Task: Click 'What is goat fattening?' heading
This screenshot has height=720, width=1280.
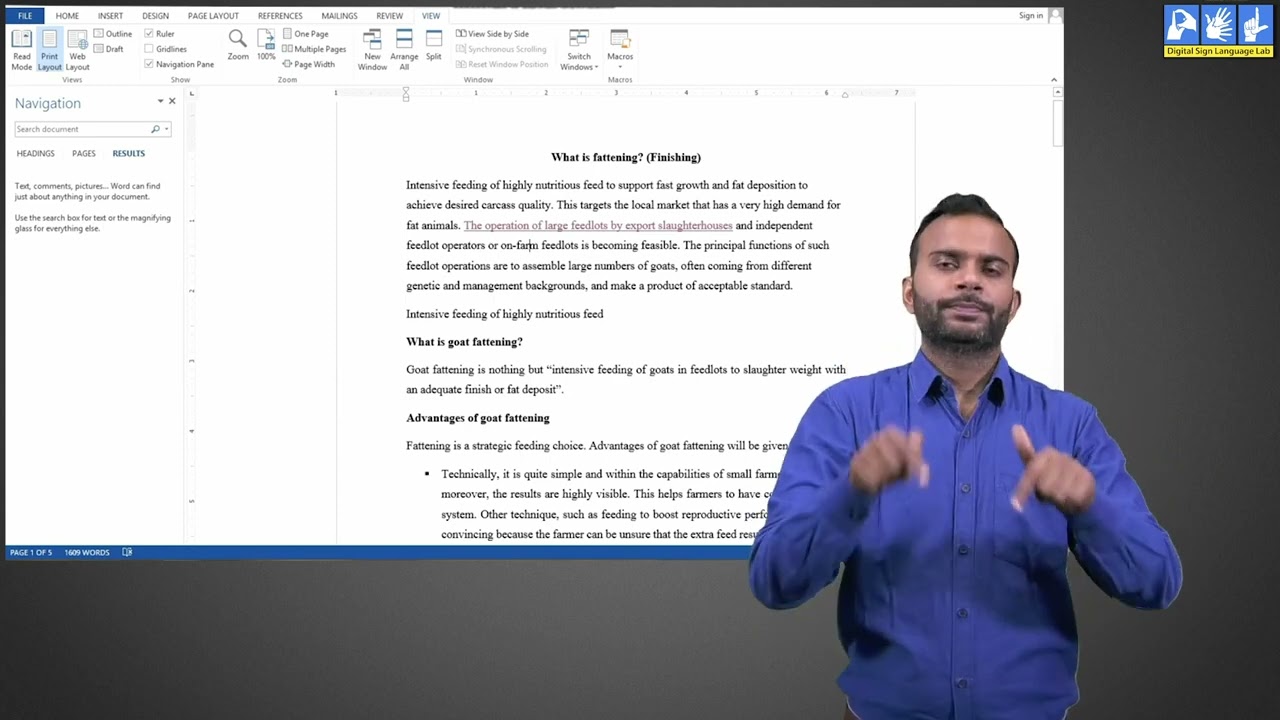Action: (x=464, y=342)
